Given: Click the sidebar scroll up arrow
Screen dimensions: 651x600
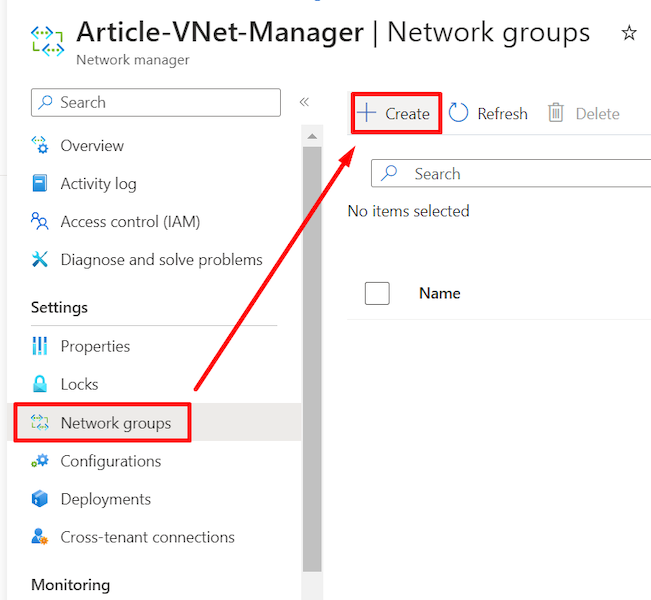Looking at the screenshot, I should point(312,136).
